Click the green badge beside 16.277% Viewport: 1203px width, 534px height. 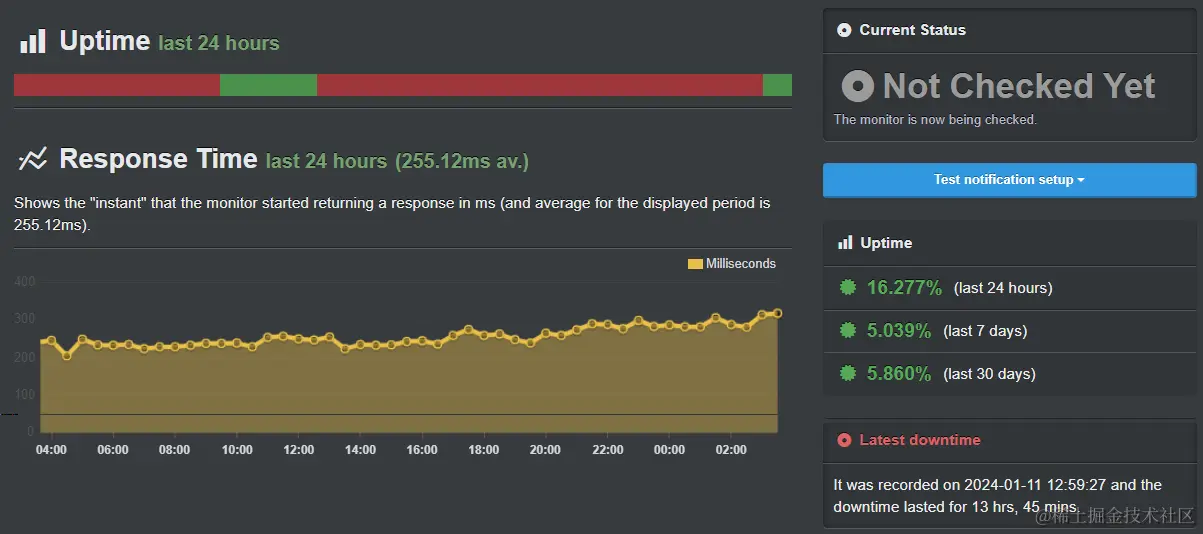(x=848, y=288)
